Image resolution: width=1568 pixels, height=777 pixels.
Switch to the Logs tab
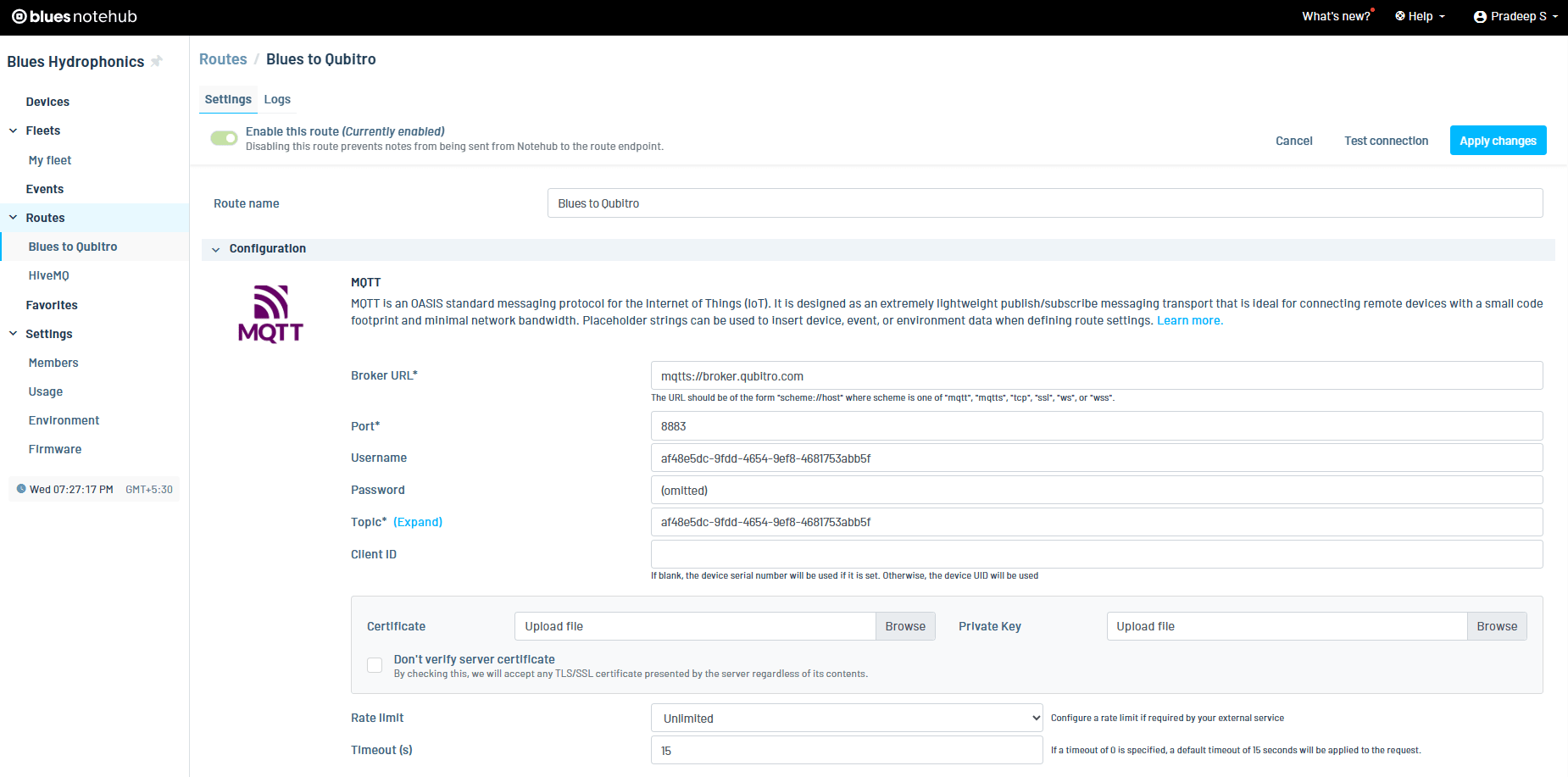pyautogui.click(x=277, y=99)
